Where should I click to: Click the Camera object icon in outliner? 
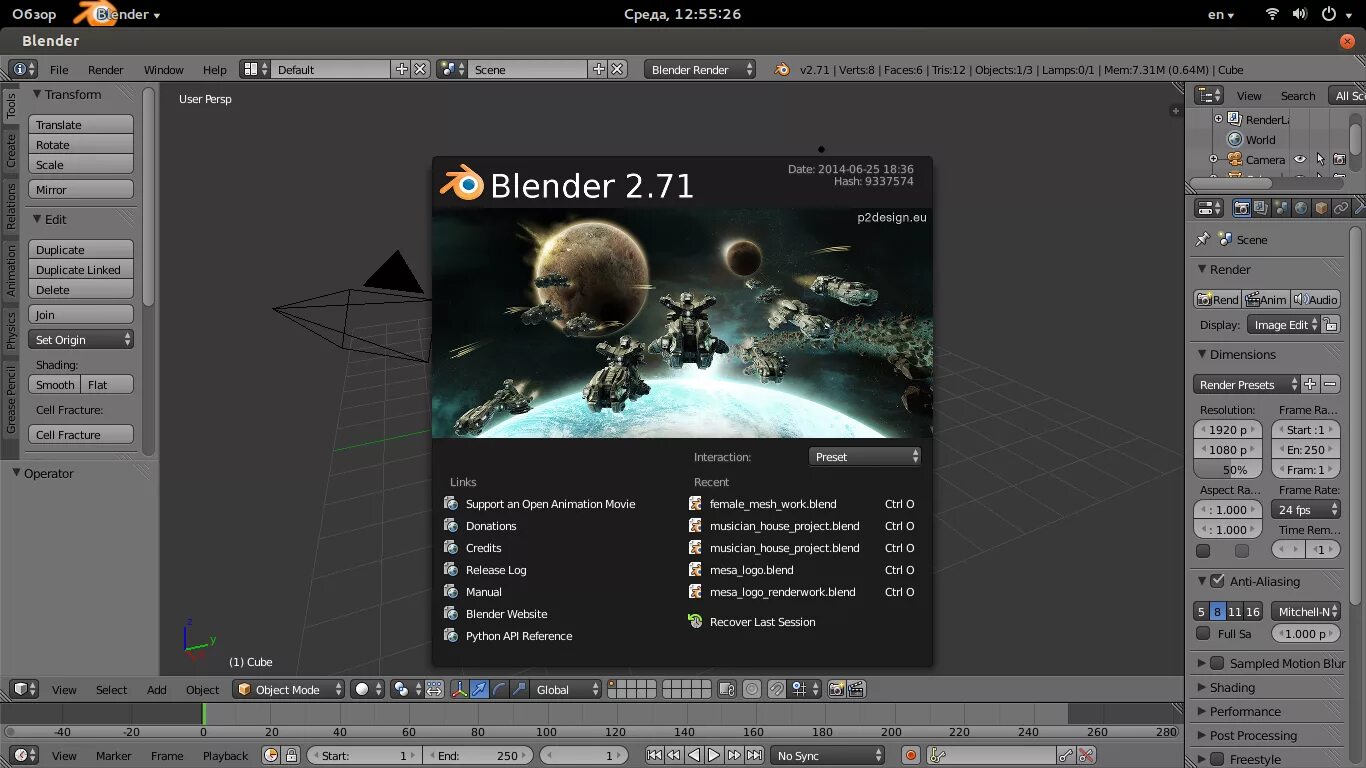tap(1235, 159)
